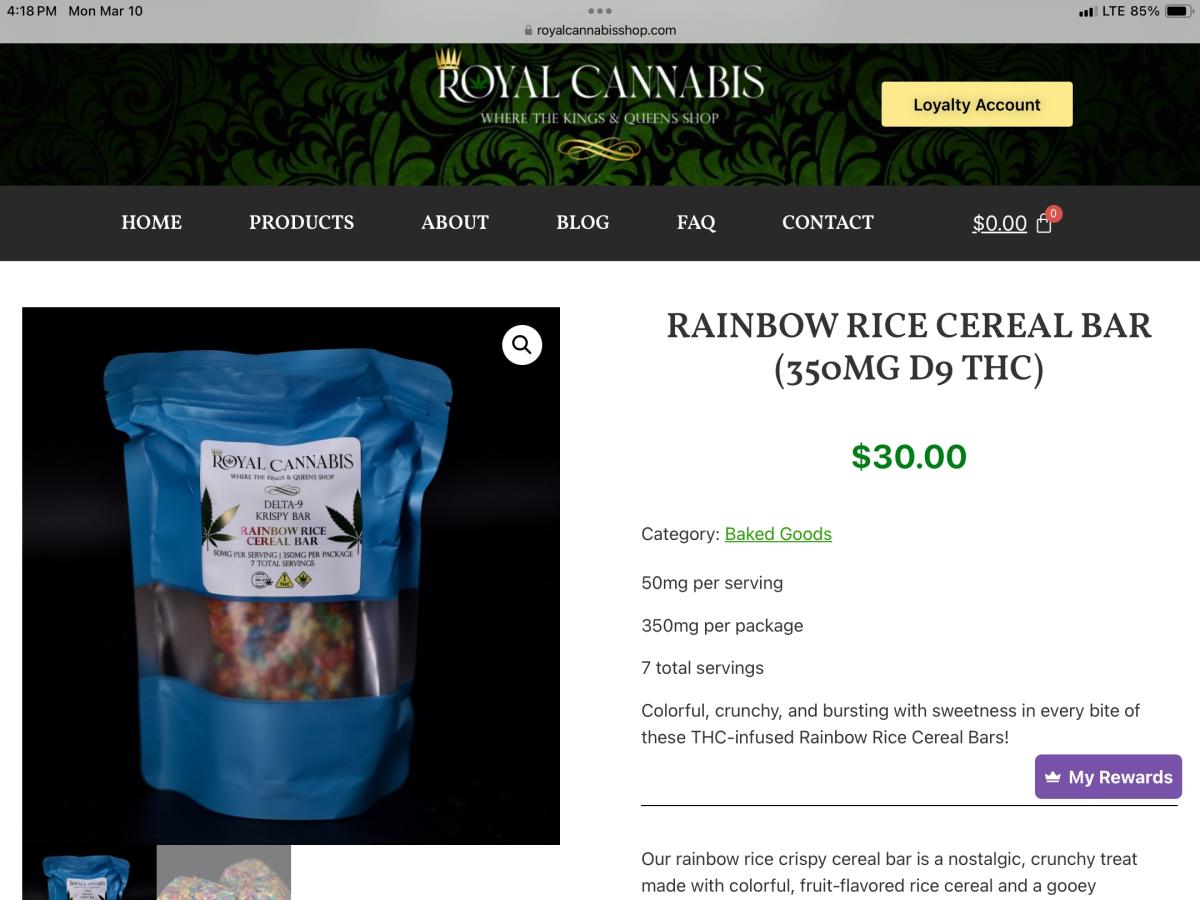Click the crown icon in My Rewards

(1053, 777)
